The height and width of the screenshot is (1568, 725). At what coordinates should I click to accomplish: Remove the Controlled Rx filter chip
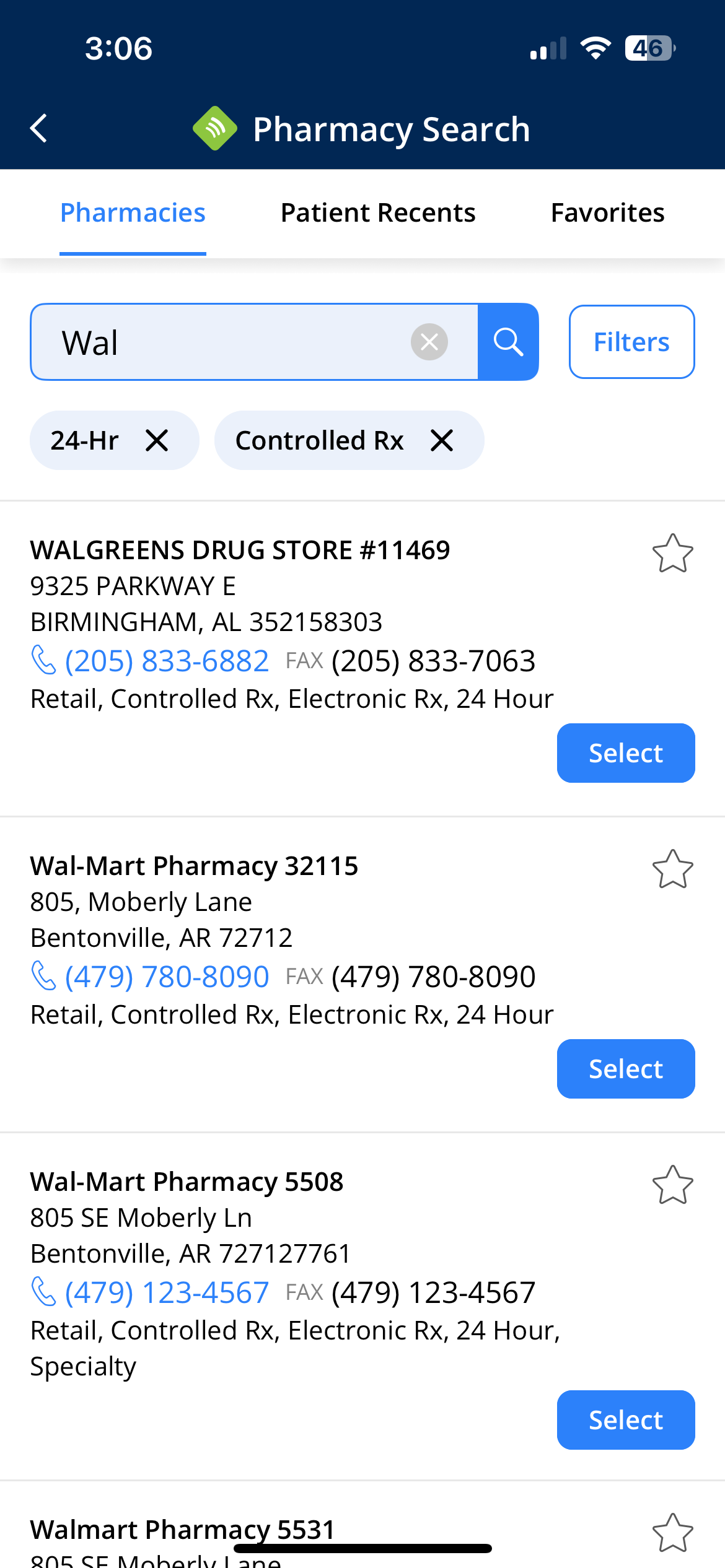[442, 441]
